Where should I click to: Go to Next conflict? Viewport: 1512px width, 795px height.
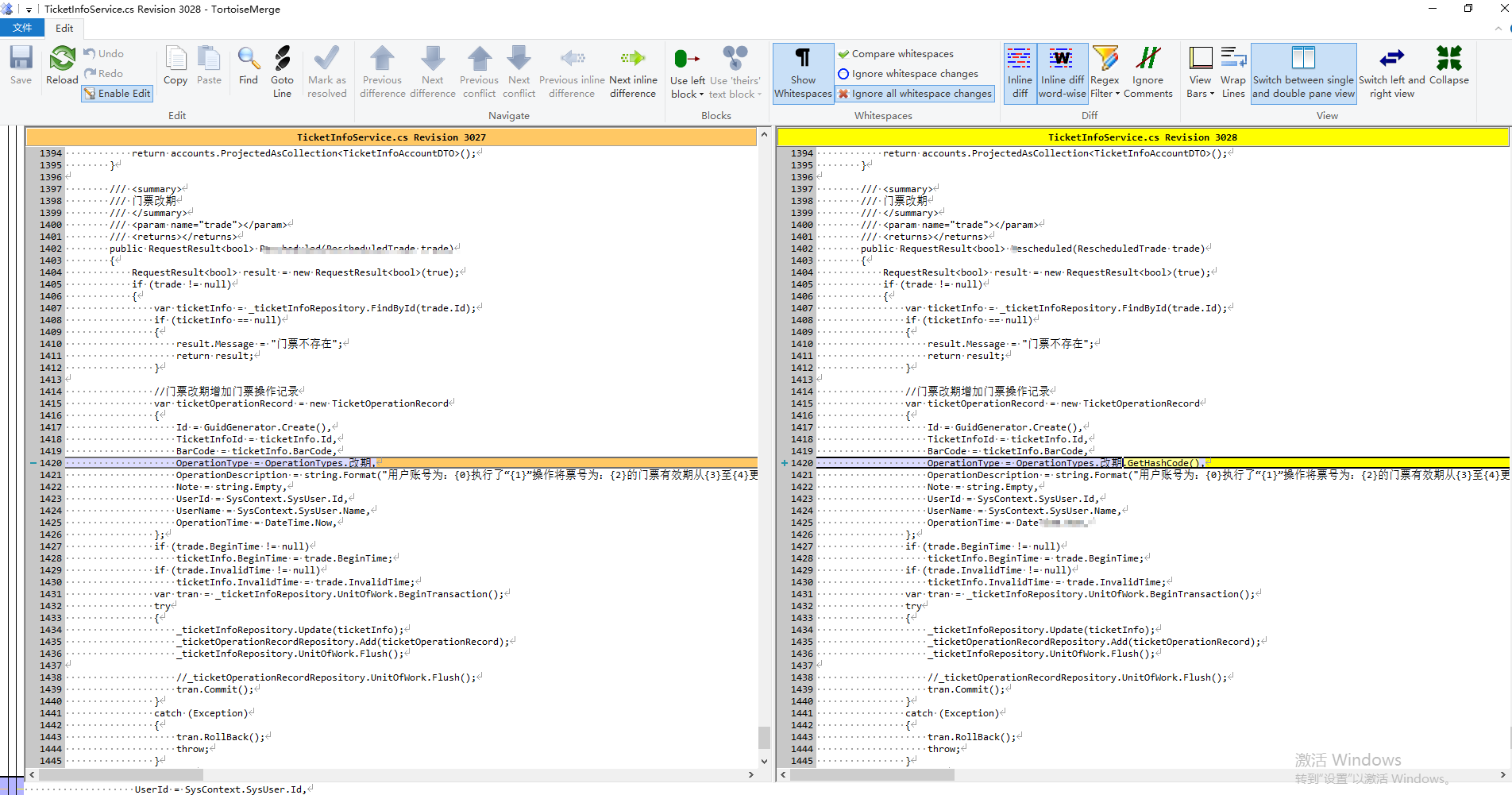[519, 71]
